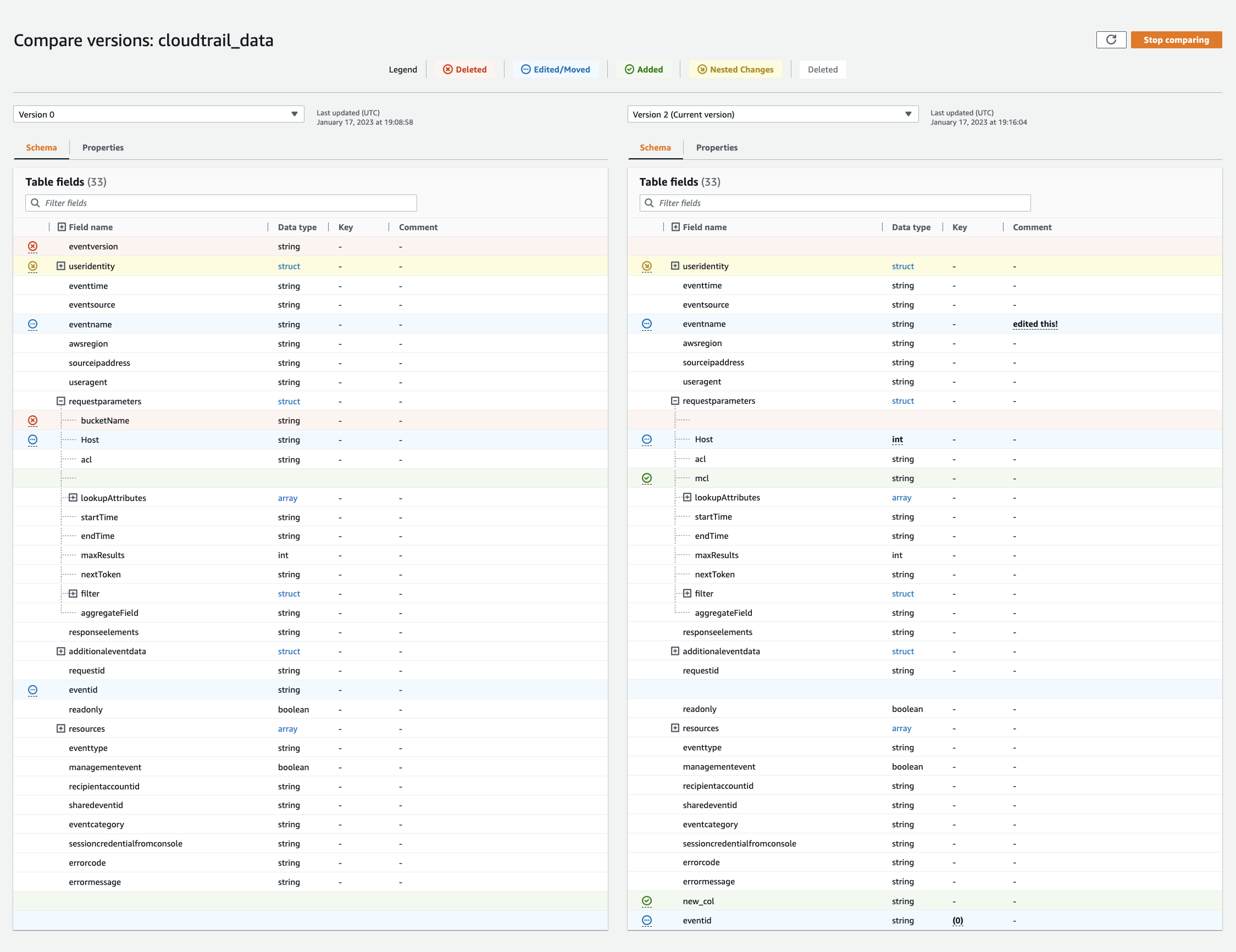Click the deleted eventversion row icon
This screenshot has height=952, width=1236.
pyautogui.click(x=32, y=246)
